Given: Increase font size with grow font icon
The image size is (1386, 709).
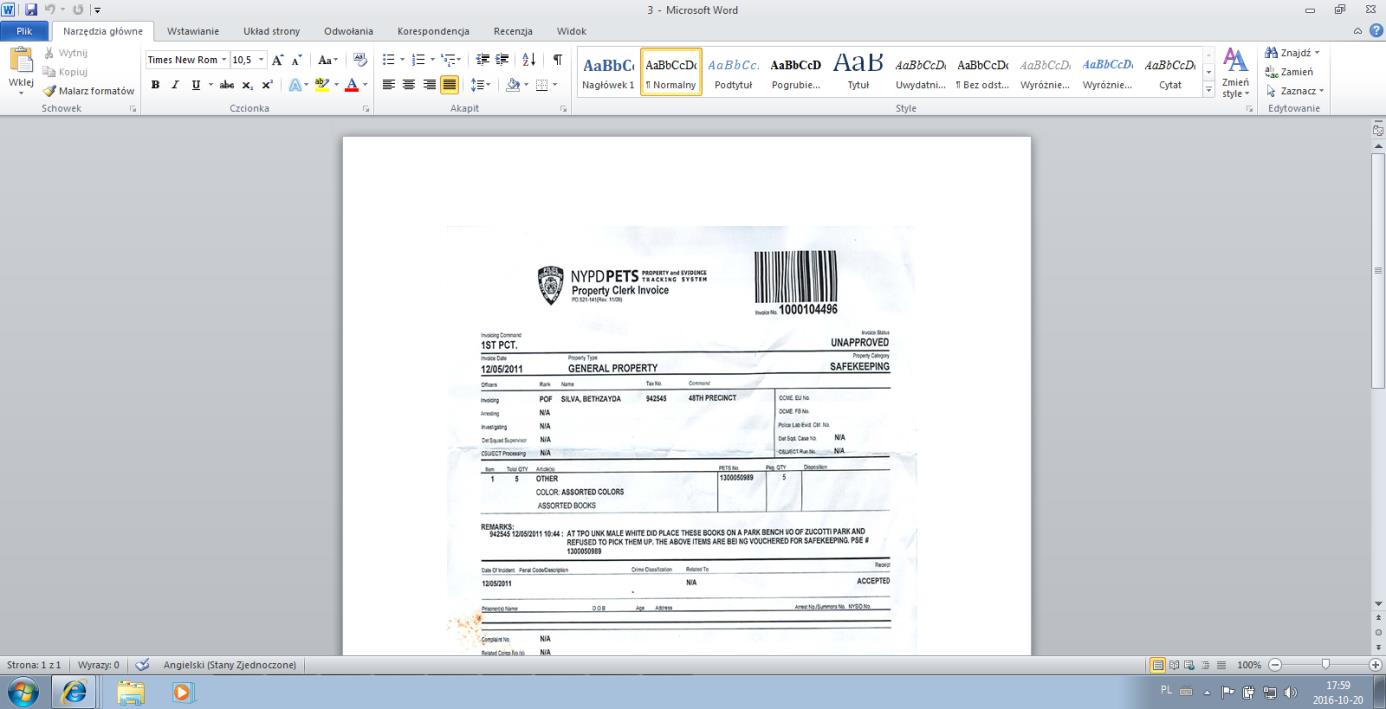Looking at the screenshot, I should pyautogui.click(x=276, y=59).
